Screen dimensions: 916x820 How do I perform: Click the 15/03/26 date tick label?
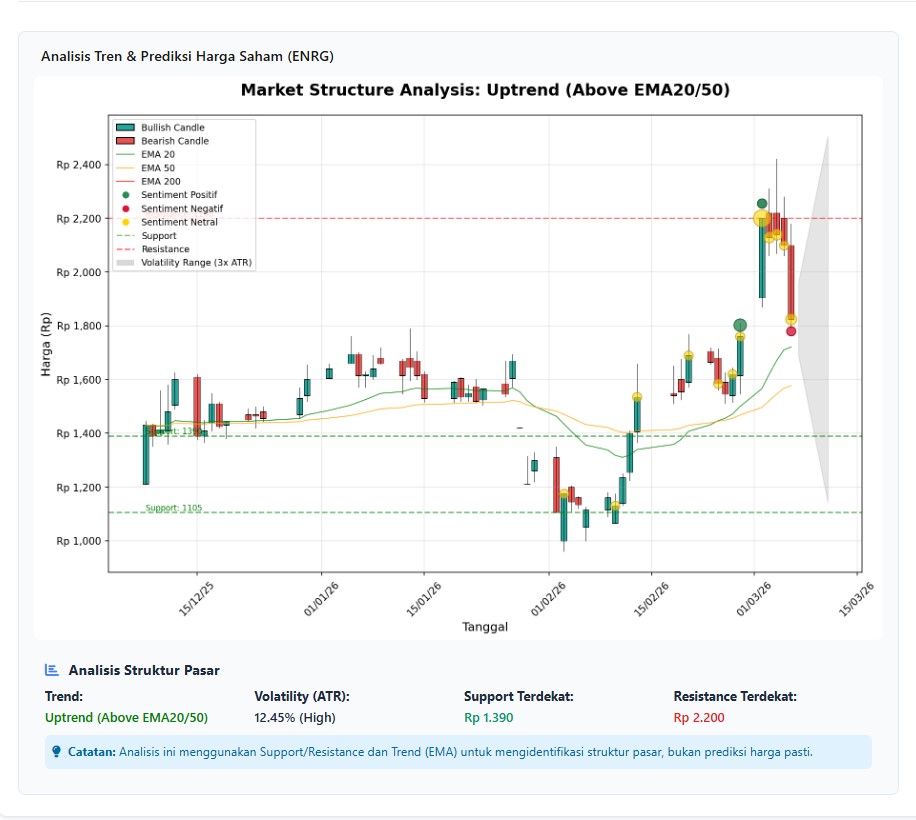[856, 599]
